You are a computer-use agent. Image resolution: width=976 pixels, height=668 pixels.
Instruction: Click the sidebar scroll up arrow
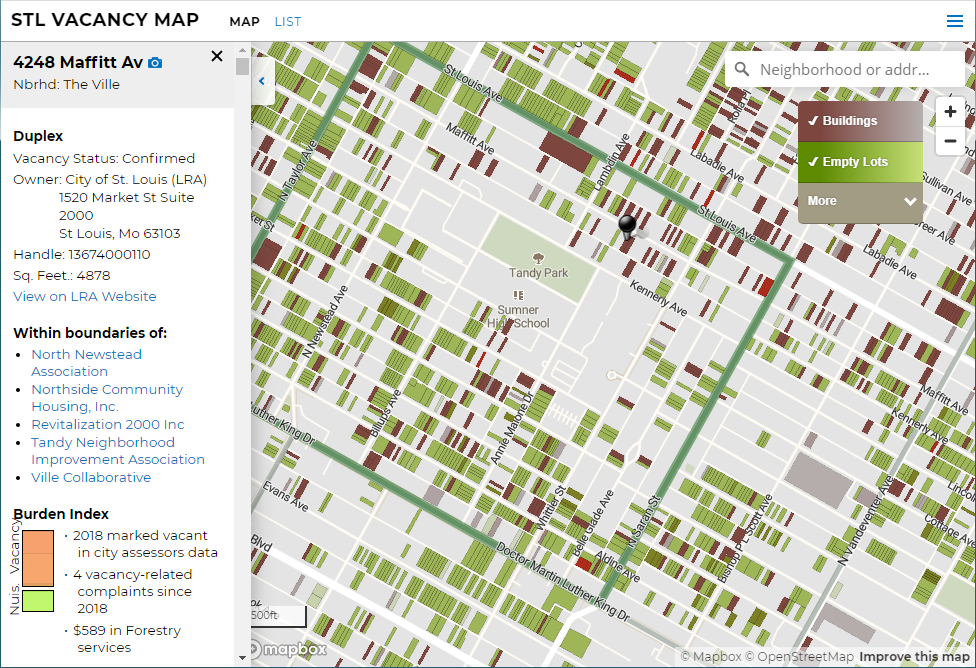tap(242, 50)
